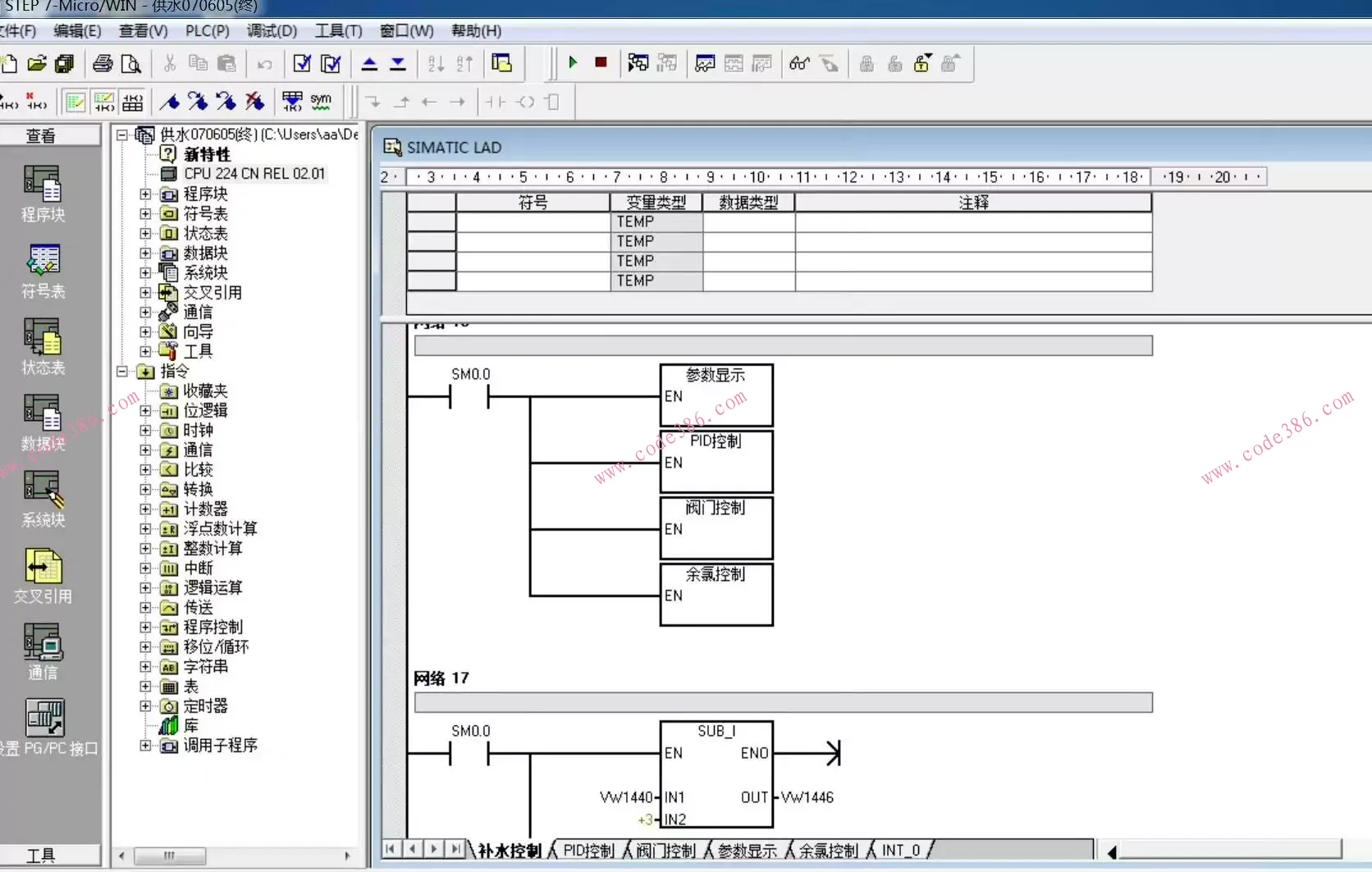This screenshot has height=872, width=1372.
Task: Click the green RUN button in toolbar
Action: coord(573,63)
